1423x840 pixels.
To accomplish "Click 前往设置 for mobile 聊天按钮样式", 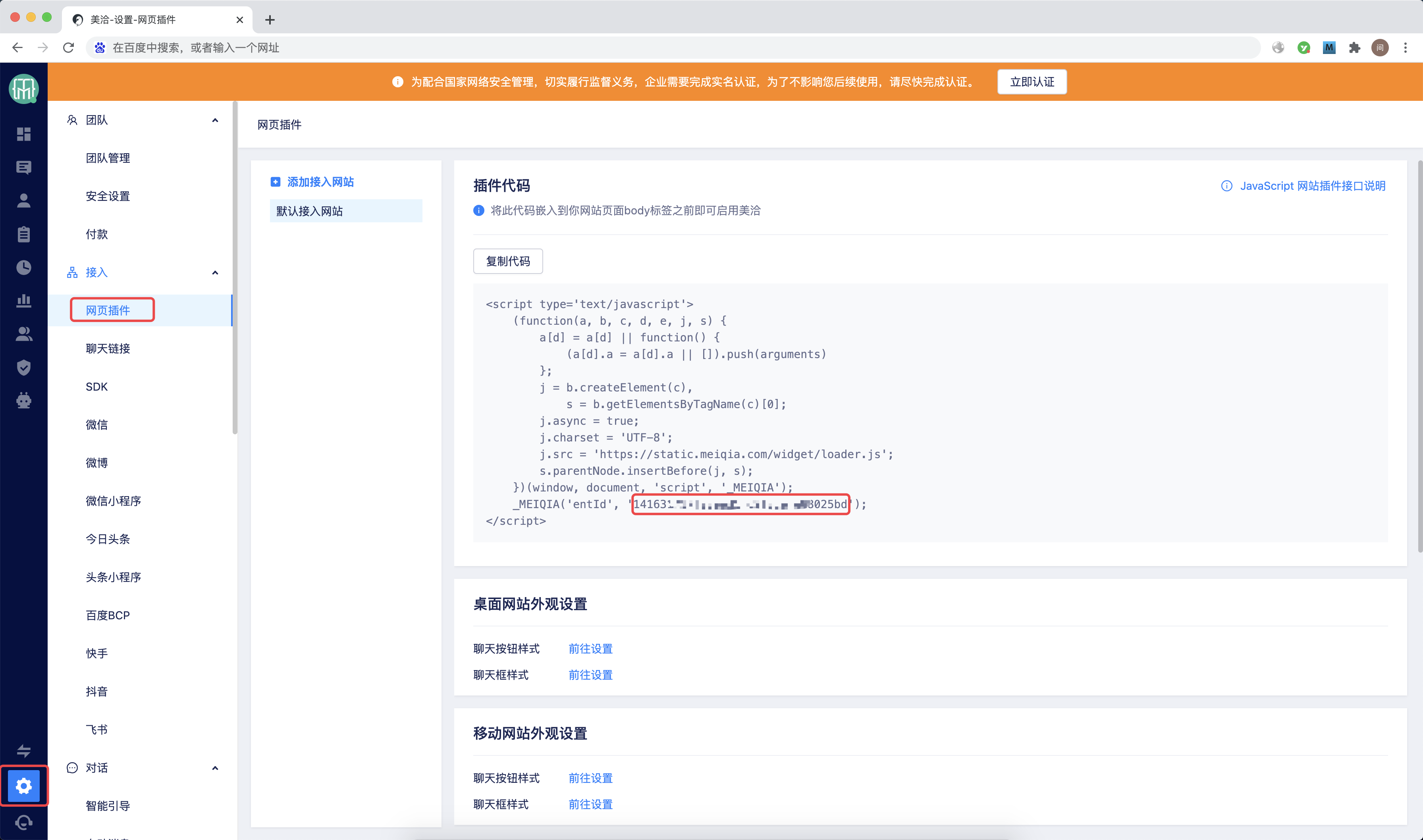I will 590,778.
